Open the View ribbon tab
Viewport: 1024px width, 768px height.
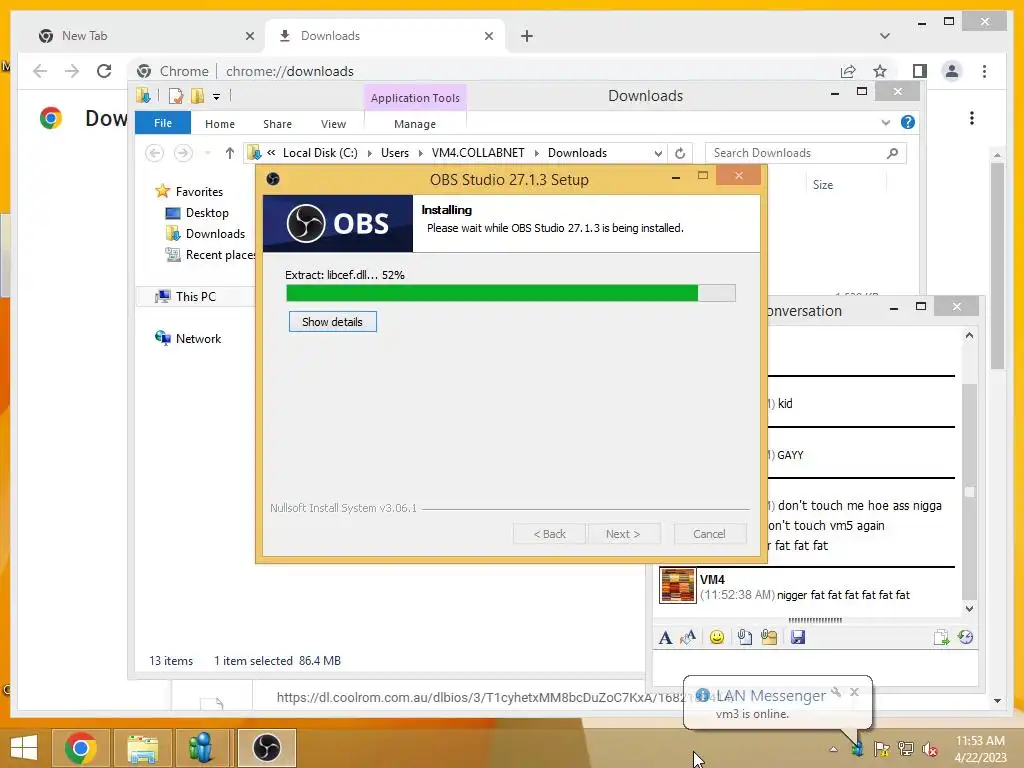point(333,123)
